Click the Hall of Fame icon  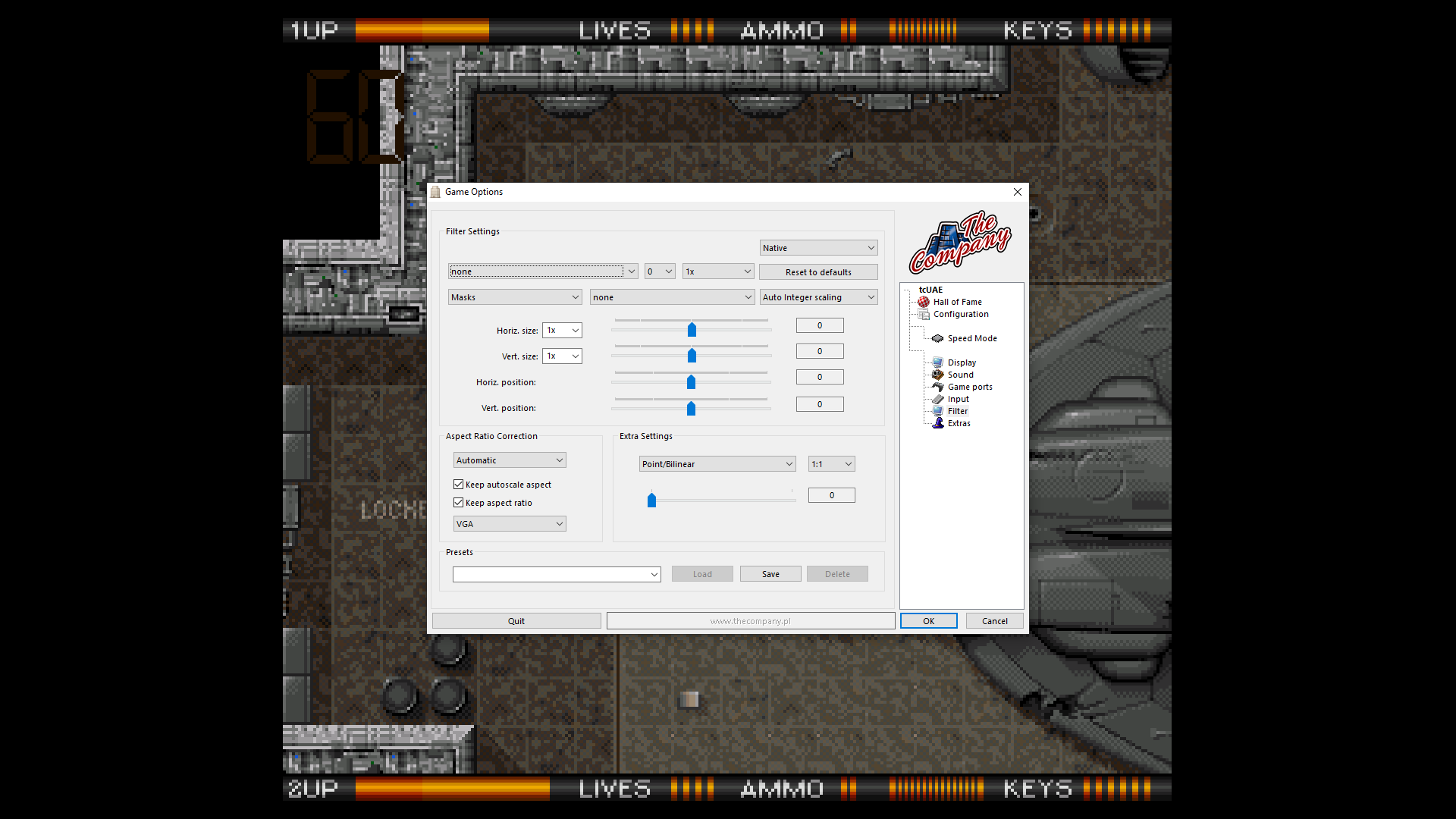(x=924, y=302)
